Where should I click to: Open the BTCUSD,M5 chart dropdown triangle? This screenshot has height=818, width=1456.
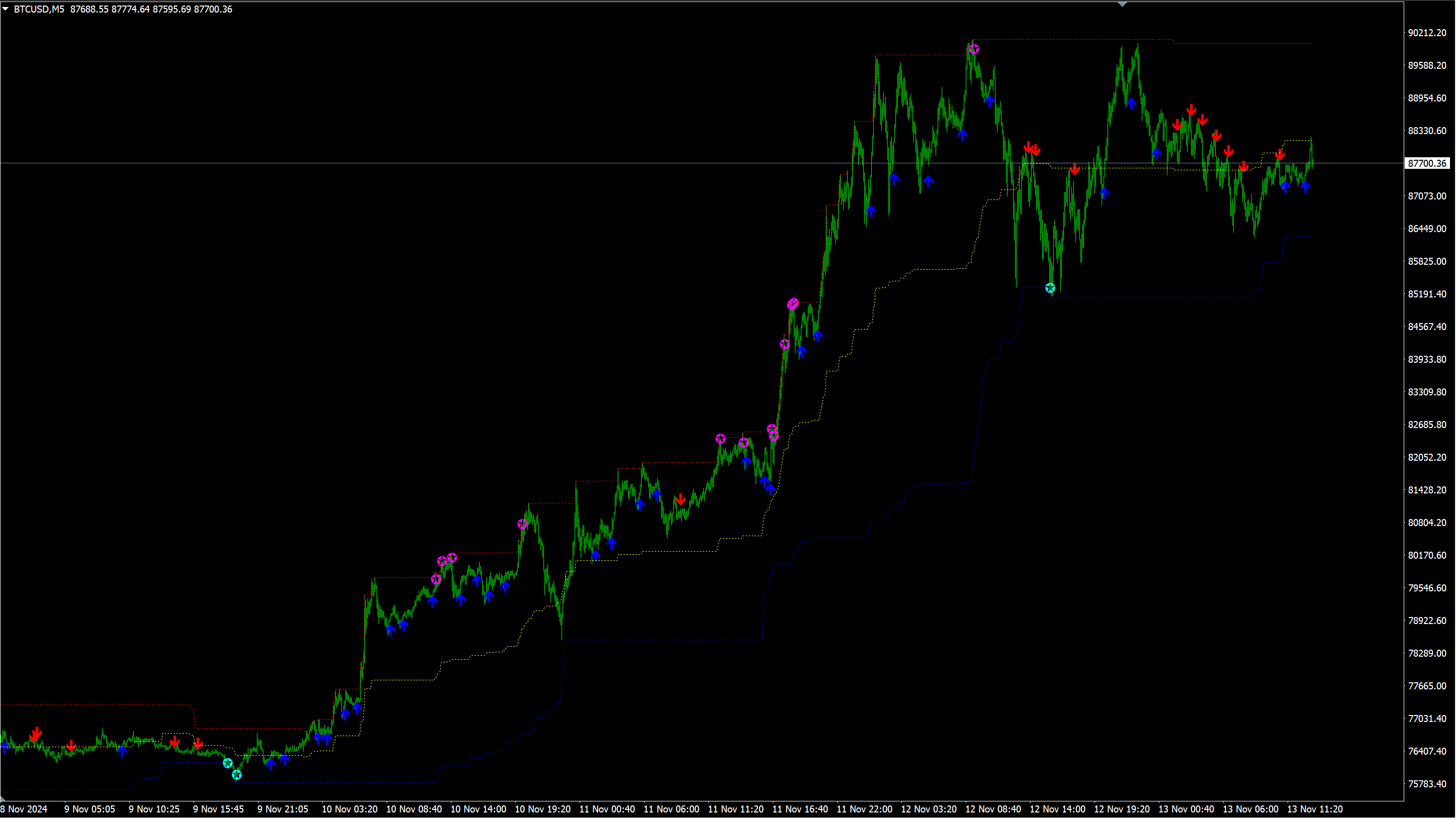5,9
